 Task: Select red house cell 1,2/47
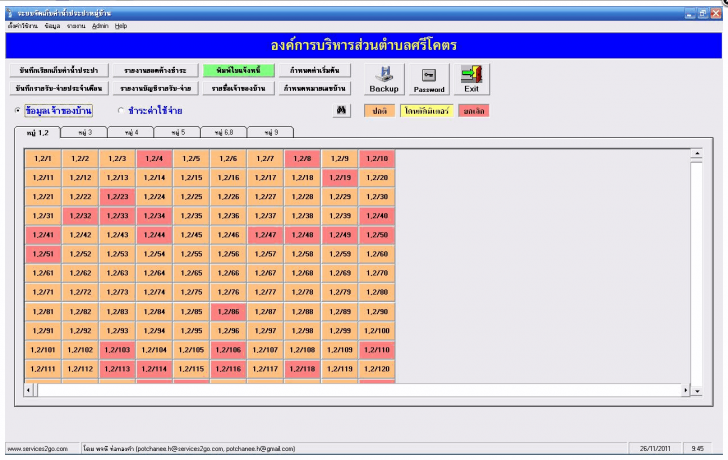coord(265,235)
